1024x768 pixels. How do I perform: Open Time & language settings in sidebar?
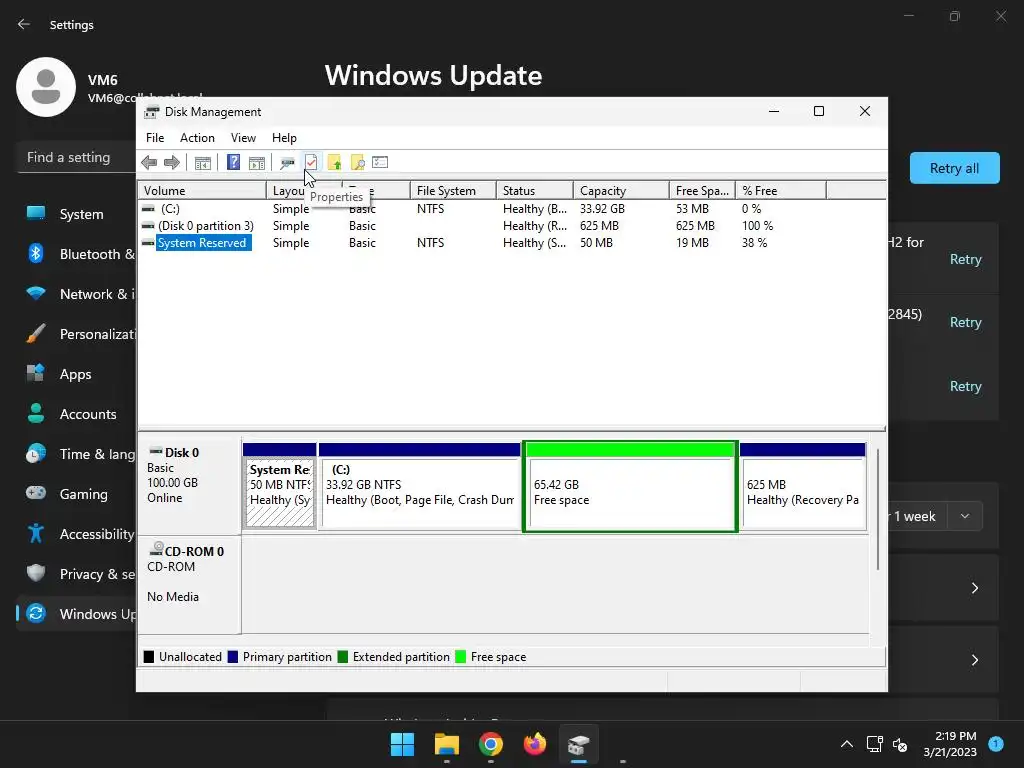76,454
